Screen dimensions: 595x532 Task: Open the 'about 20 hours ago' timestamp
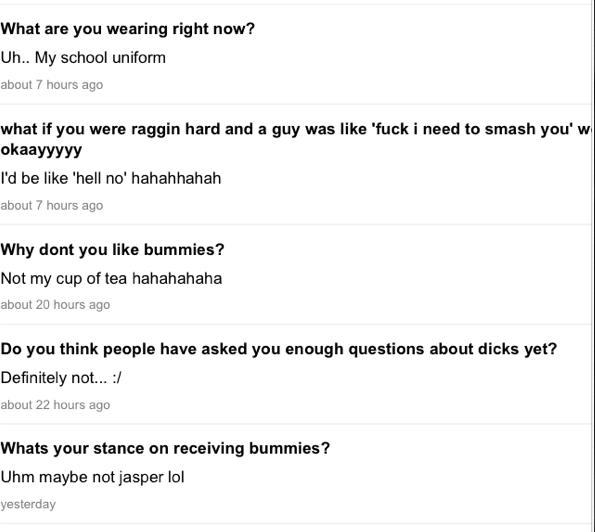click(55, 305)
